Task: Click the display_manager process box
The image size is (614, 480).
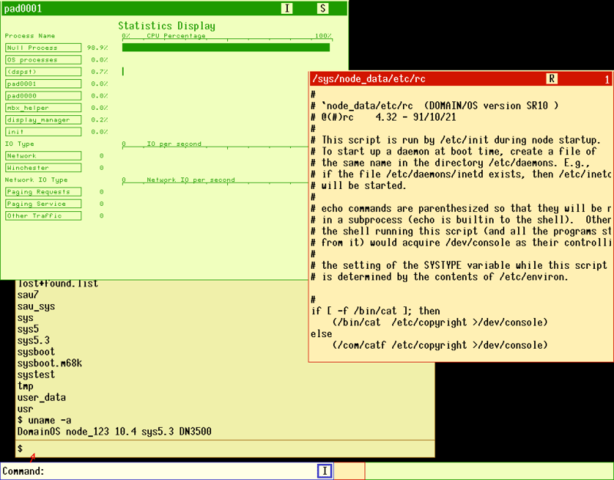Action: coord(43,120)
